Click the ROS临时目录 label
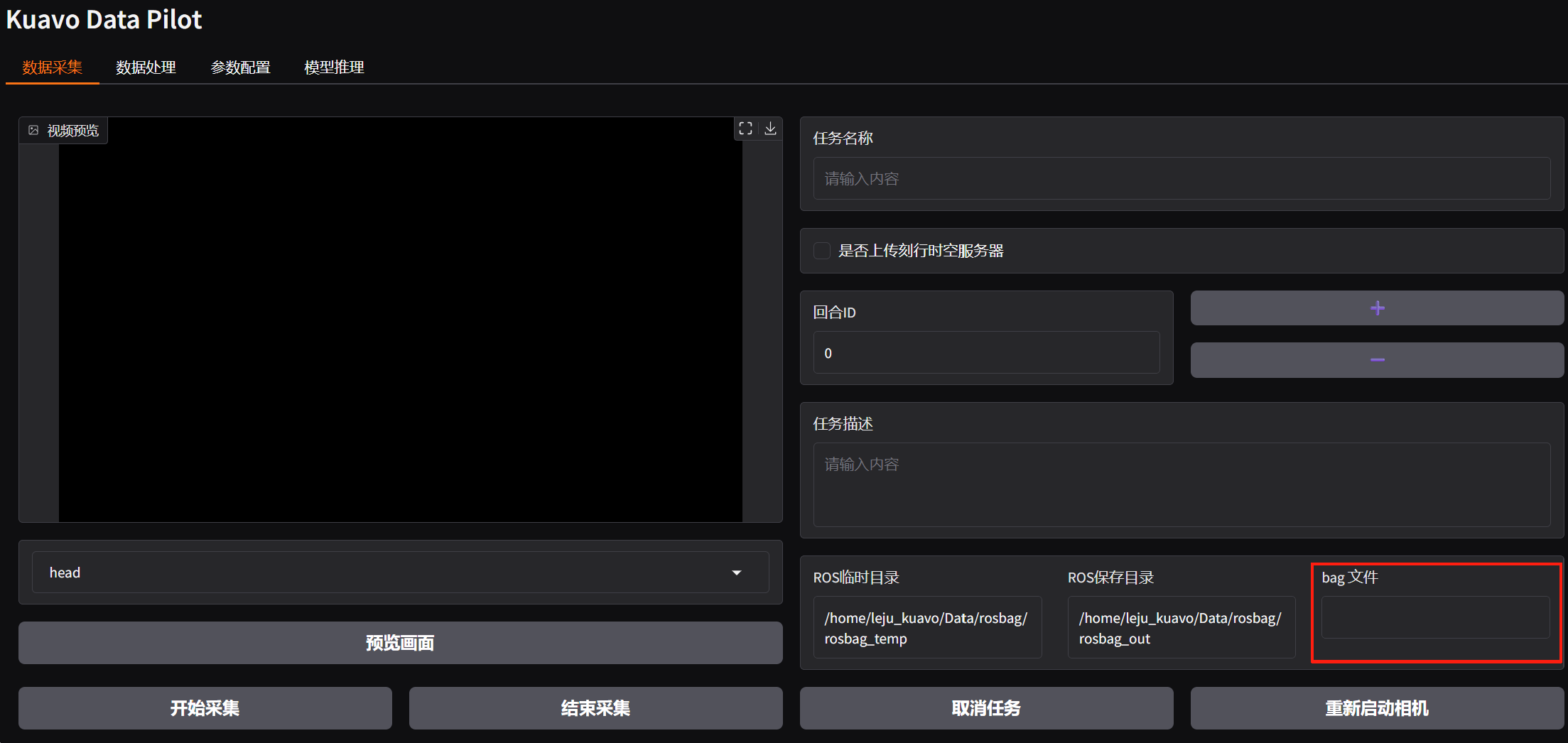 (x=857, y=577)
